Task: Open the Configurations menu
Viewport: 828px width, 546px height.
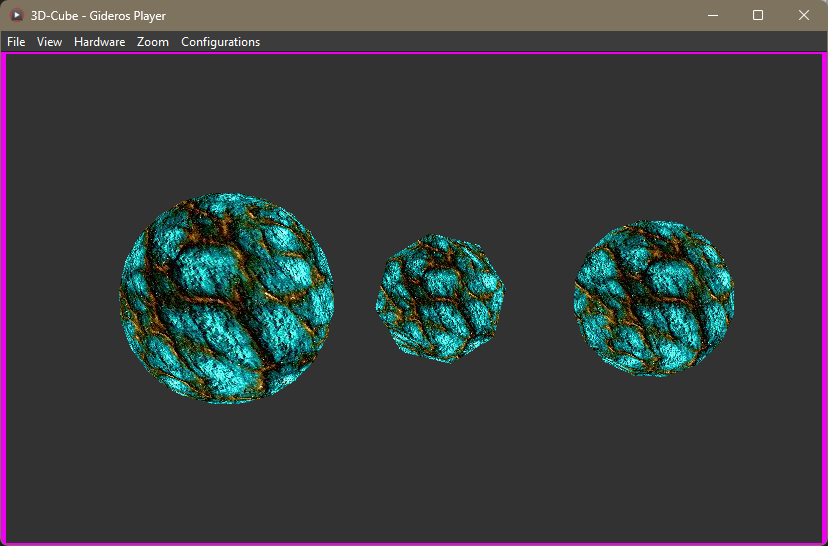Action: [x=220, y=42]
